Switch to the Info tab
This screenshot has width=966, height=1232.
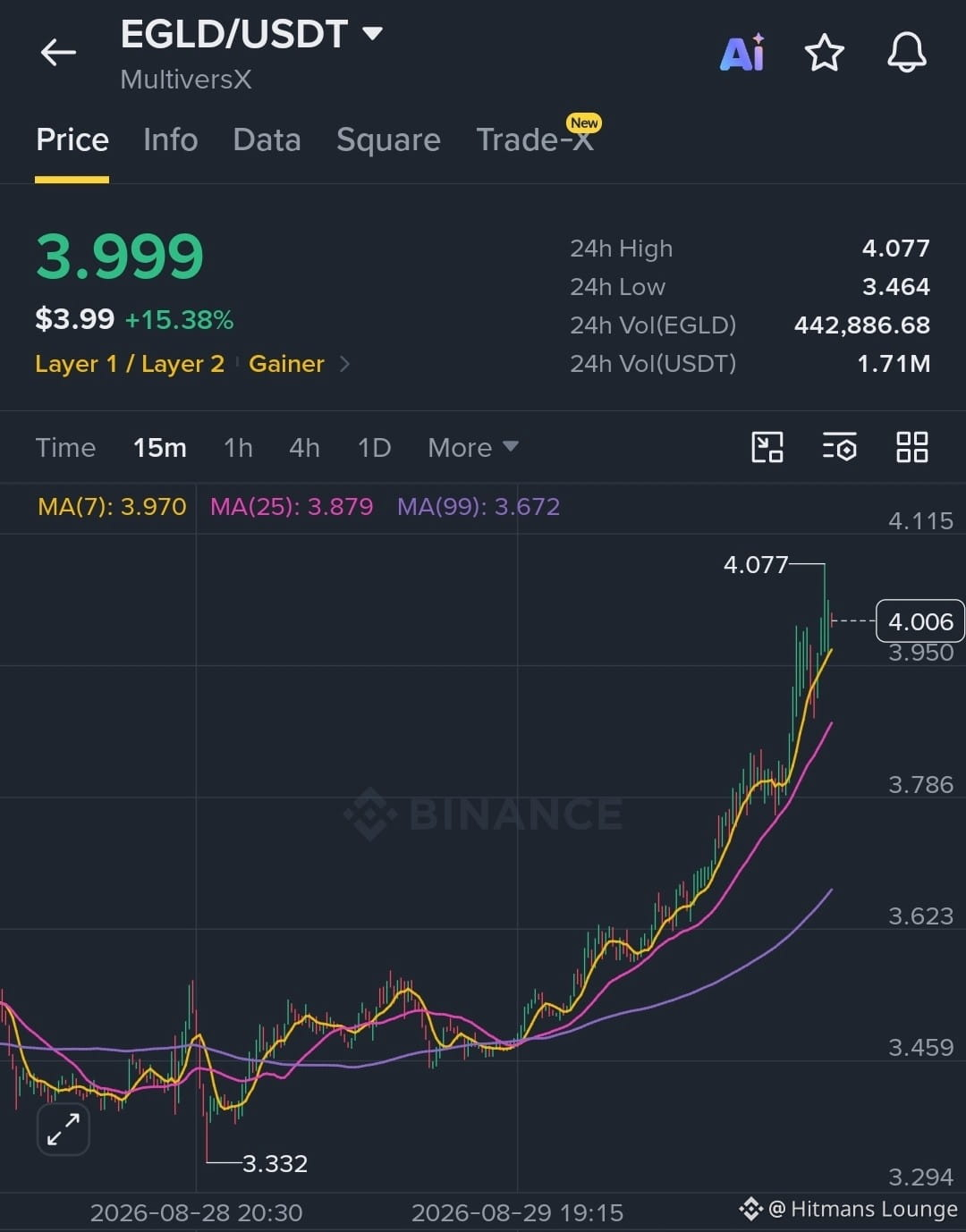click(170, 139)
